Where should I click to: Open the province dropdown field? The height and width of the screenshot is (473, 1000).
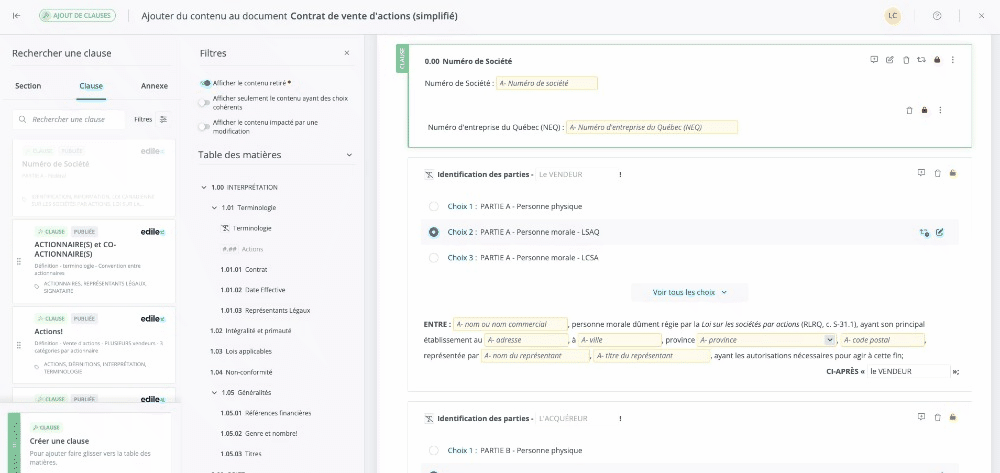tap(830, 340)
